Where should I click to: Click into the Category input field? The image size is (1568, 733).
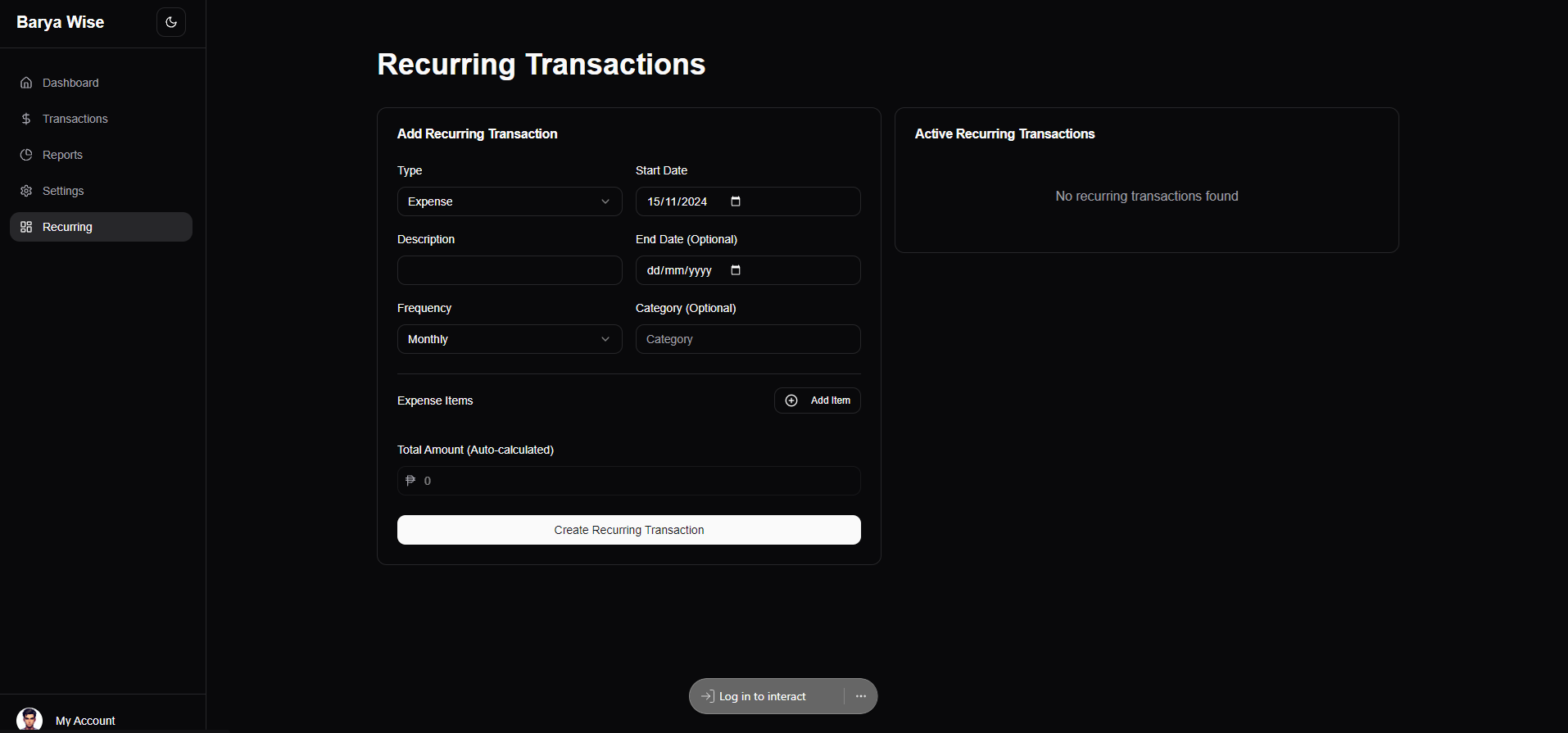point(747,339)
